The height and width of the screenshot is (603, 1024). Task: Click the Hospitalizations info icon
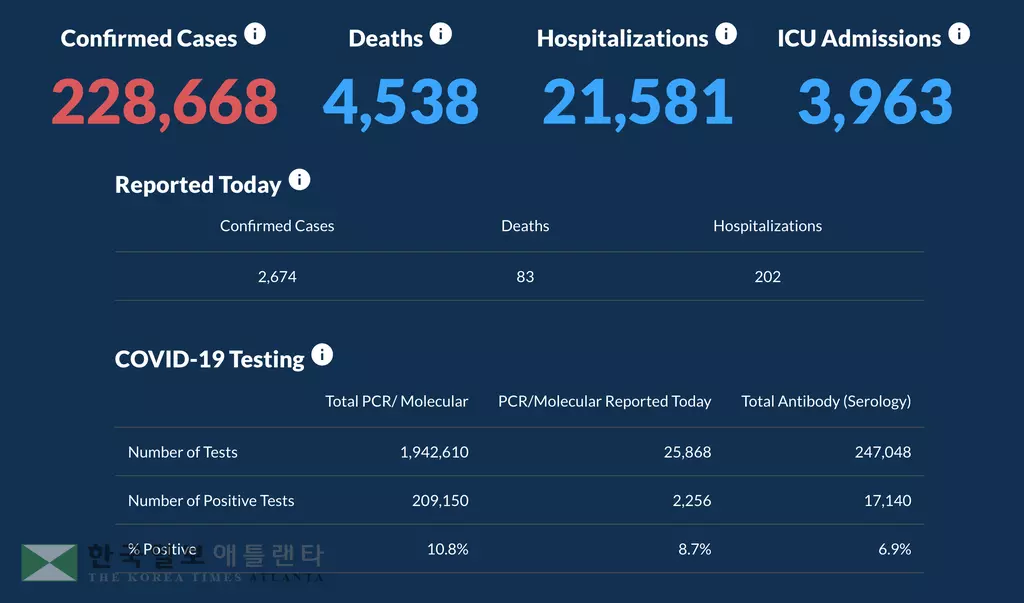tap(726, 35)
